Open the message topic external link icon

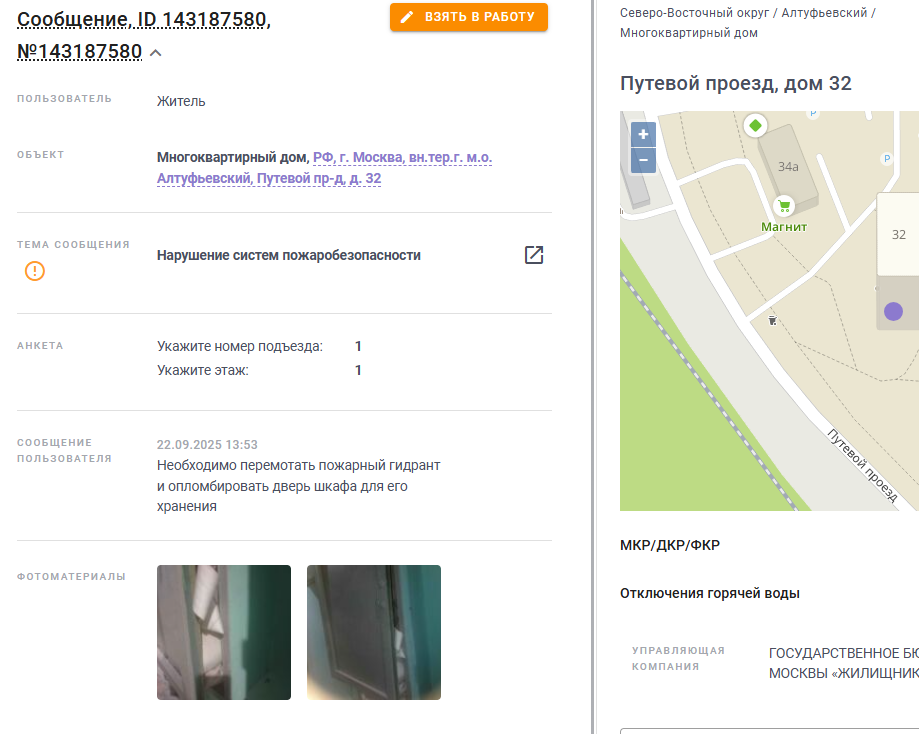534,255
